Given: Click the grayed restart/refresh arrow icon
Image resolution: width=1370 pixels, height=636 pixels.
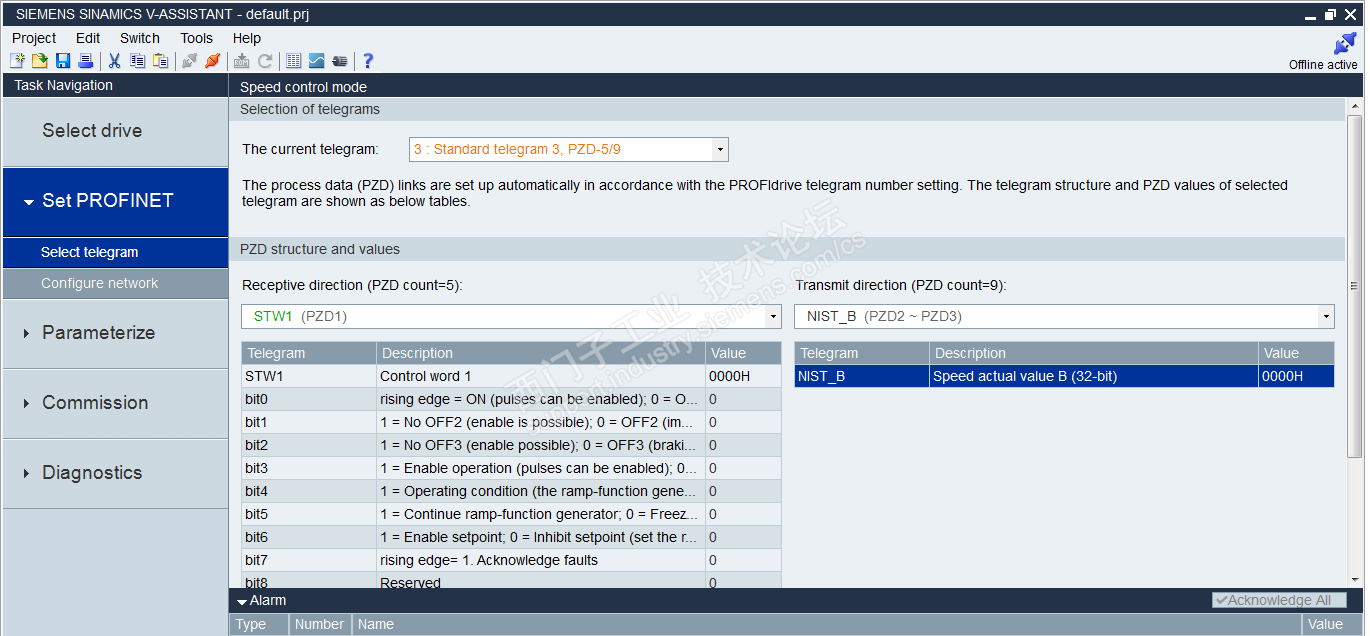Looking at the screenshot, I should pos(265,61).
